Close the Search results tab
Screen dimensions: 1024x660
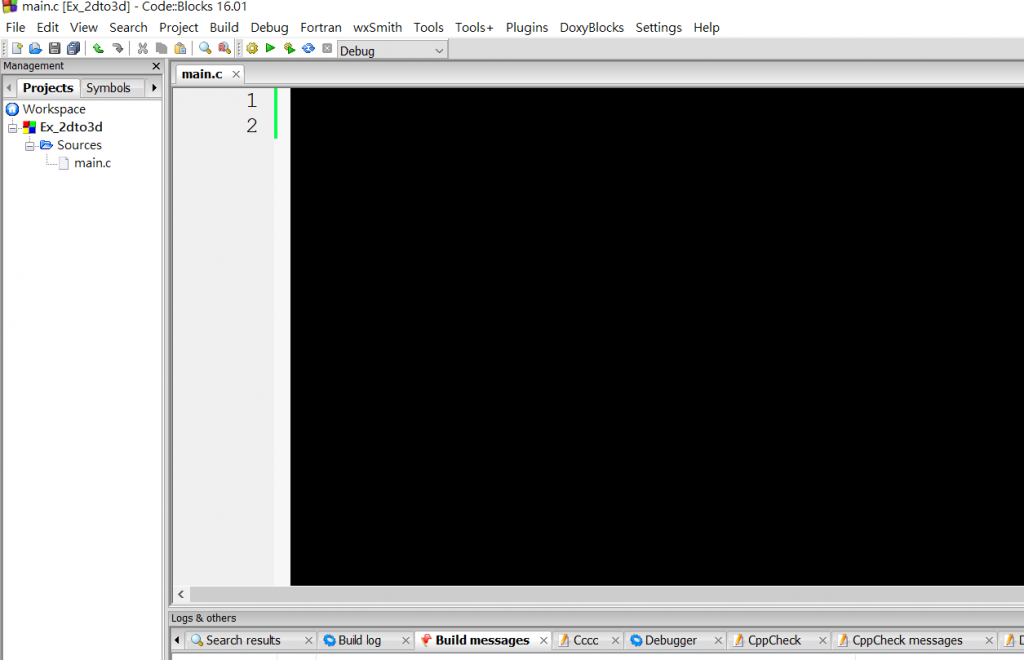pos(308,641)
